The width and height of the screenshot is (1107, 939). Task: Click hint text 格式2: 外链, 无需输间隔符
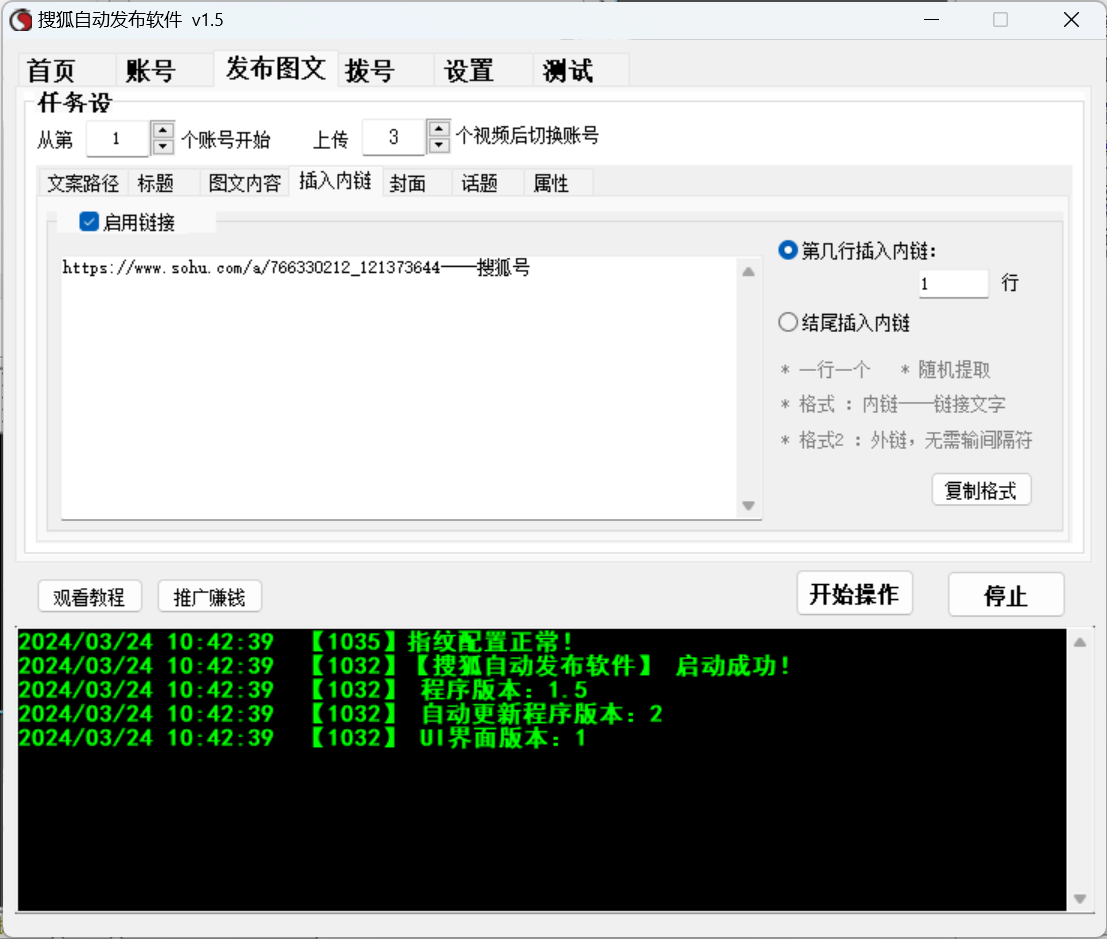[x=906, y=441]
